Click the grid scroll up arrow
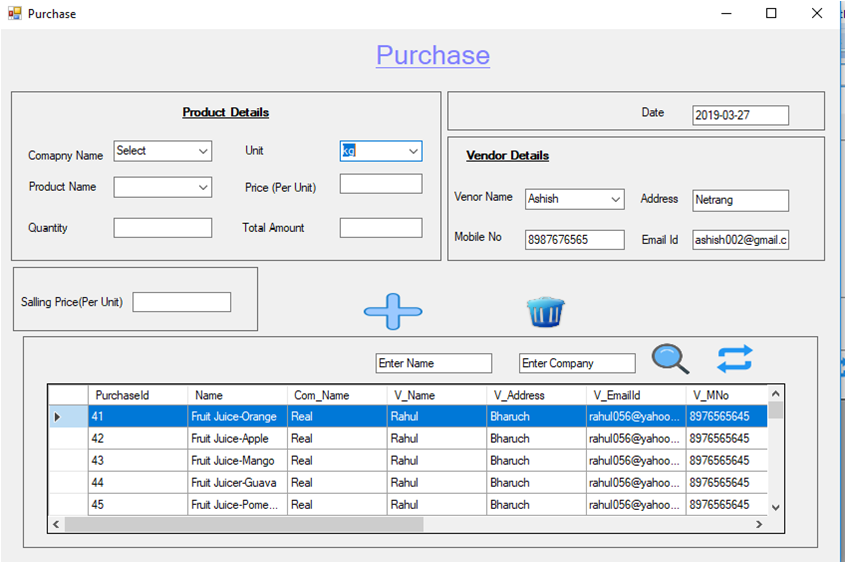Image resolution: width=846 pixels, height=563 pixels. point(775,394)
